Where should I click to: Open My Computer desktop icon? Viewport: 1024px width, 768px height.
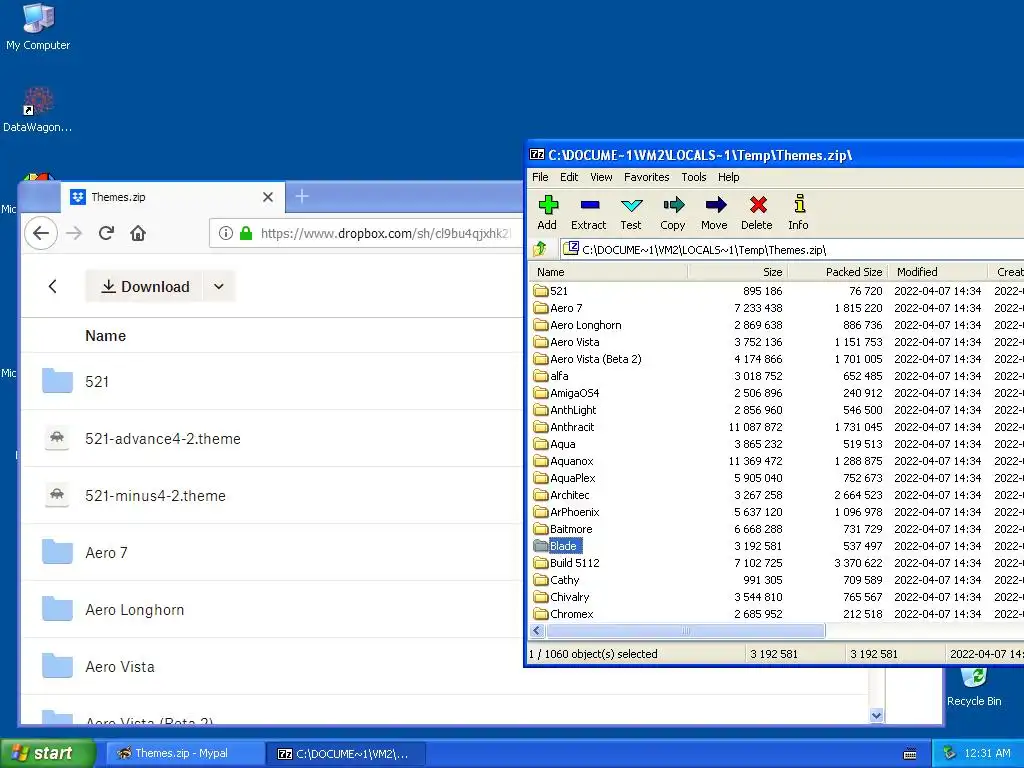pyautogui.click(x=38, y=27)
